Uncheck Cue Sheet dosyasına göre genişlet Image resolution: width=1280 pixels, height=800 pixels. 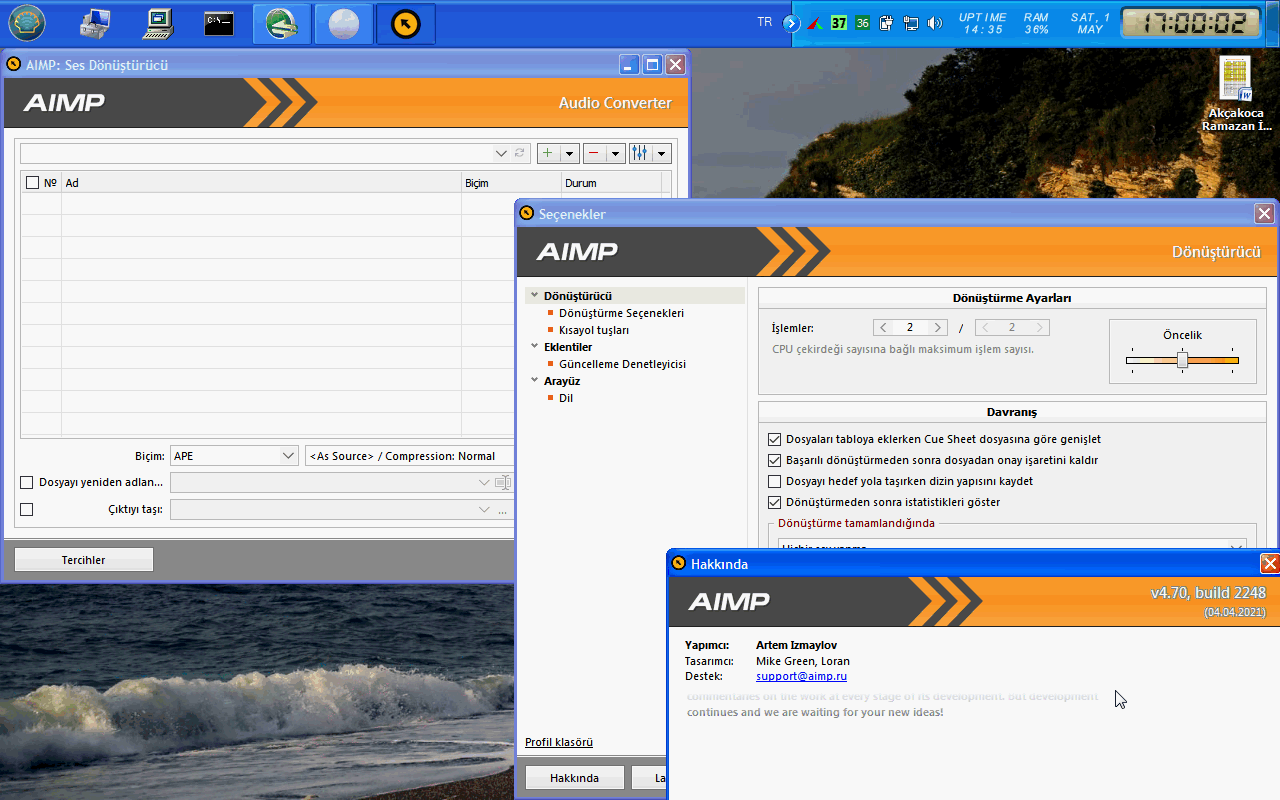click(774, 439)
